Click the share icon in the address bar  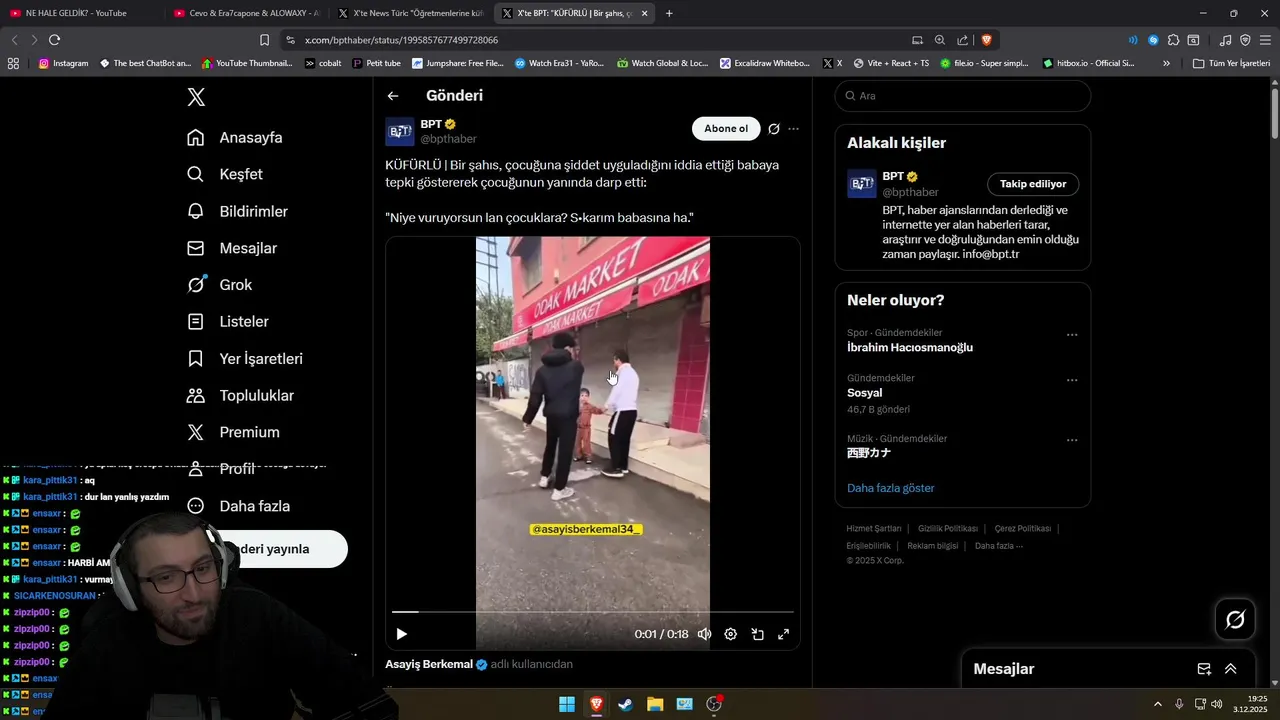(x=963, y=40)
